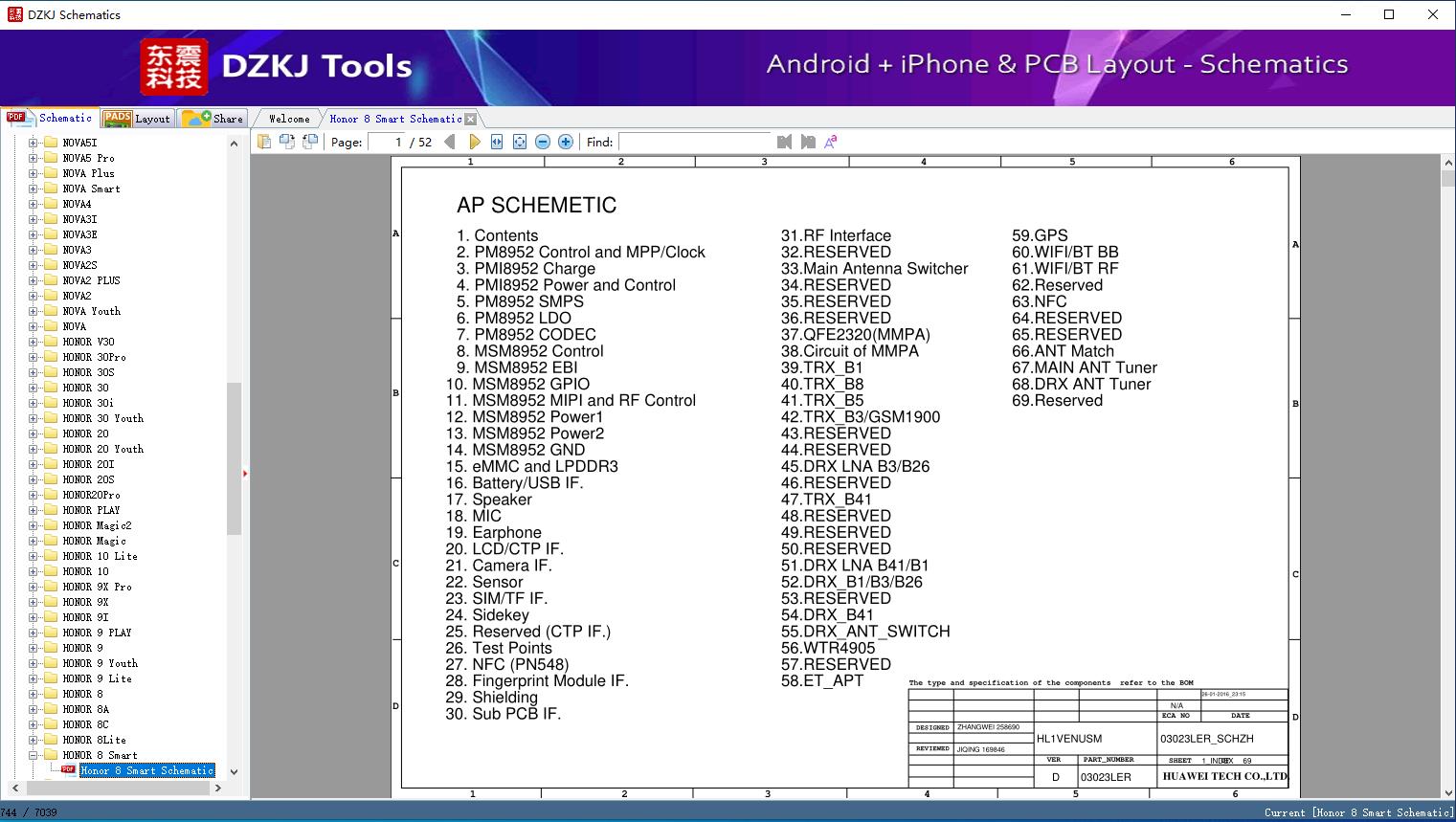Open the NOVA3E folder icon

pyautogui.click(x=51, y=234)
